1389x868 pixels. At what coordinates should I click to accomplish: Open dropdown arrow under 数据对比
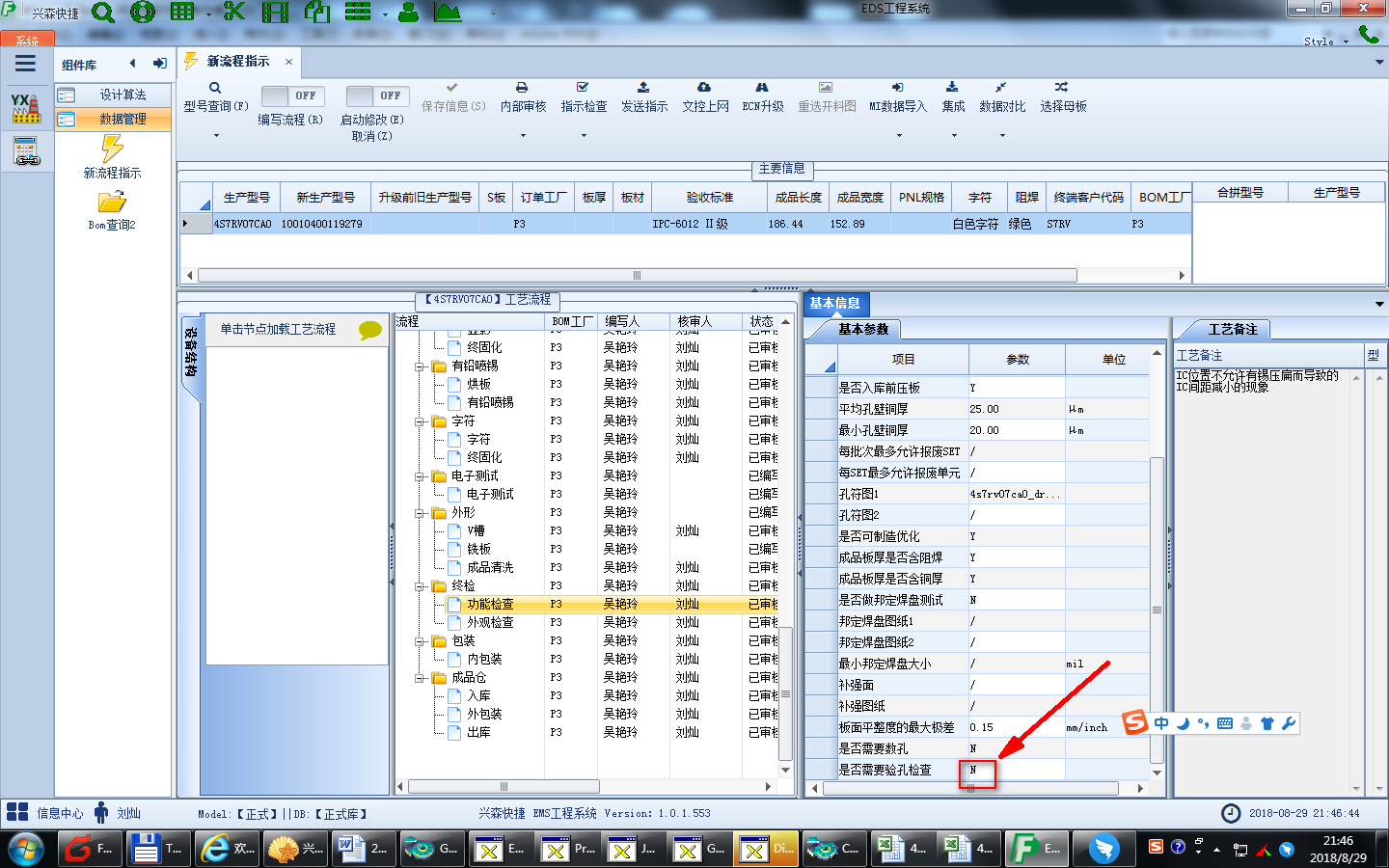pyautogui.click(x=1002, y=136)
